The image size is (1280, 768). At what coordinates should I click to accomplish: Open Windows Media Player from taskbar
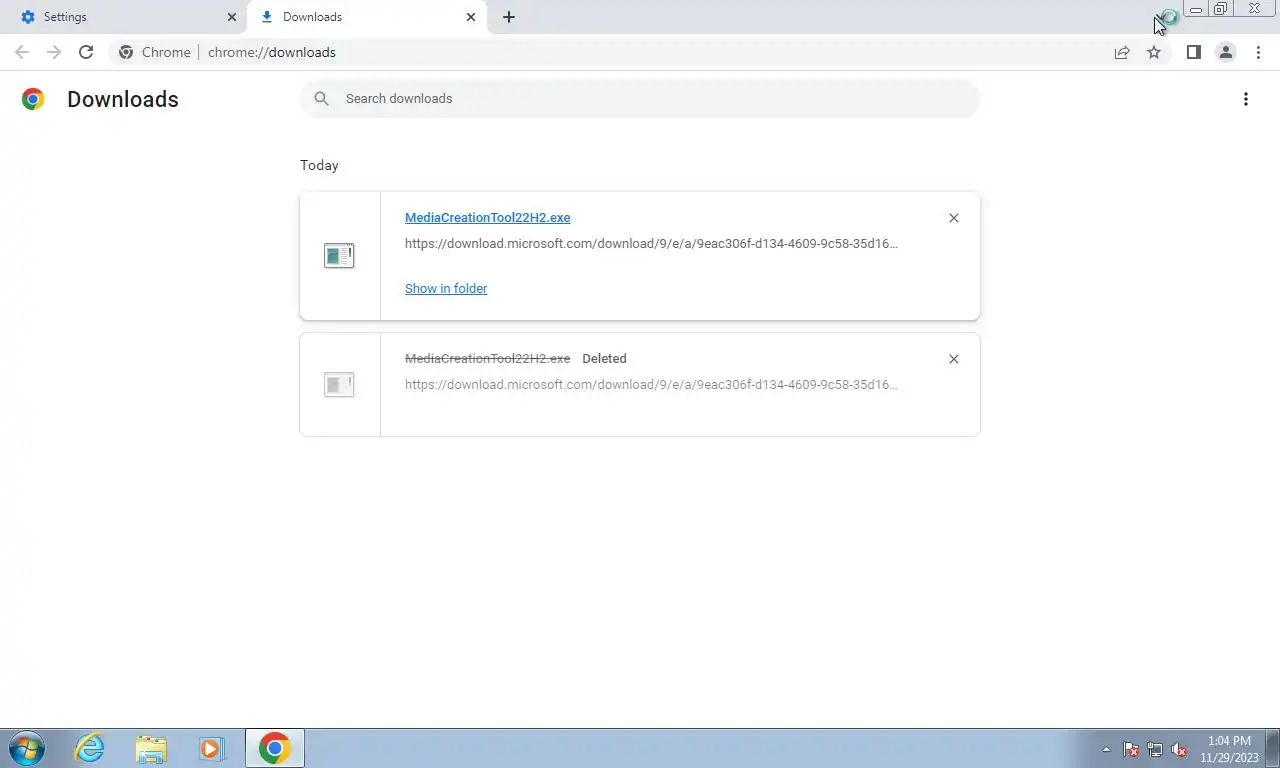coord(212,748)
